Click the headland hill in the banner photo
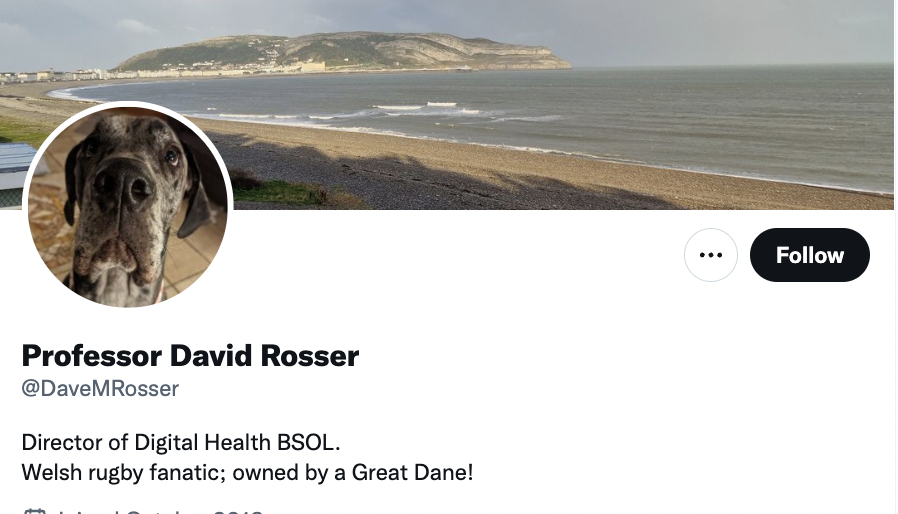This screenshot has height=514, width=898. (x=344, y=50)
